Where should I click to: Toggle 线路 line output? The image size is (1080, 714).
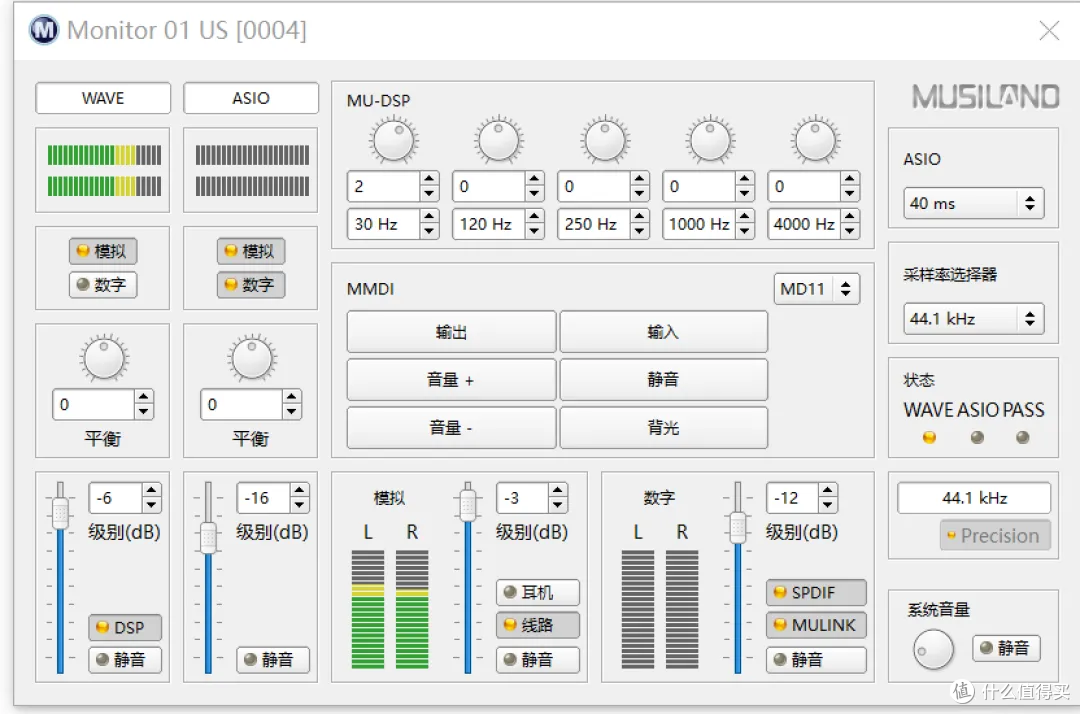[x=538, y=625]
